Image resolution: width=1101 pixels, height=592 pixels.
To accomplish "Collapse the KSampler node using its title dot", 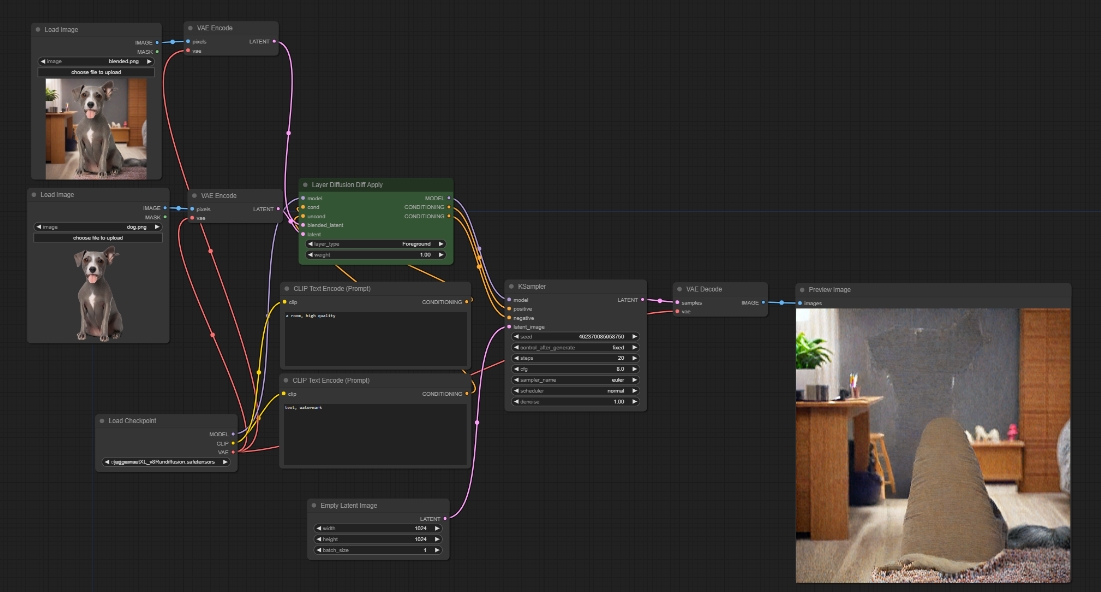I will click(511, 286).
